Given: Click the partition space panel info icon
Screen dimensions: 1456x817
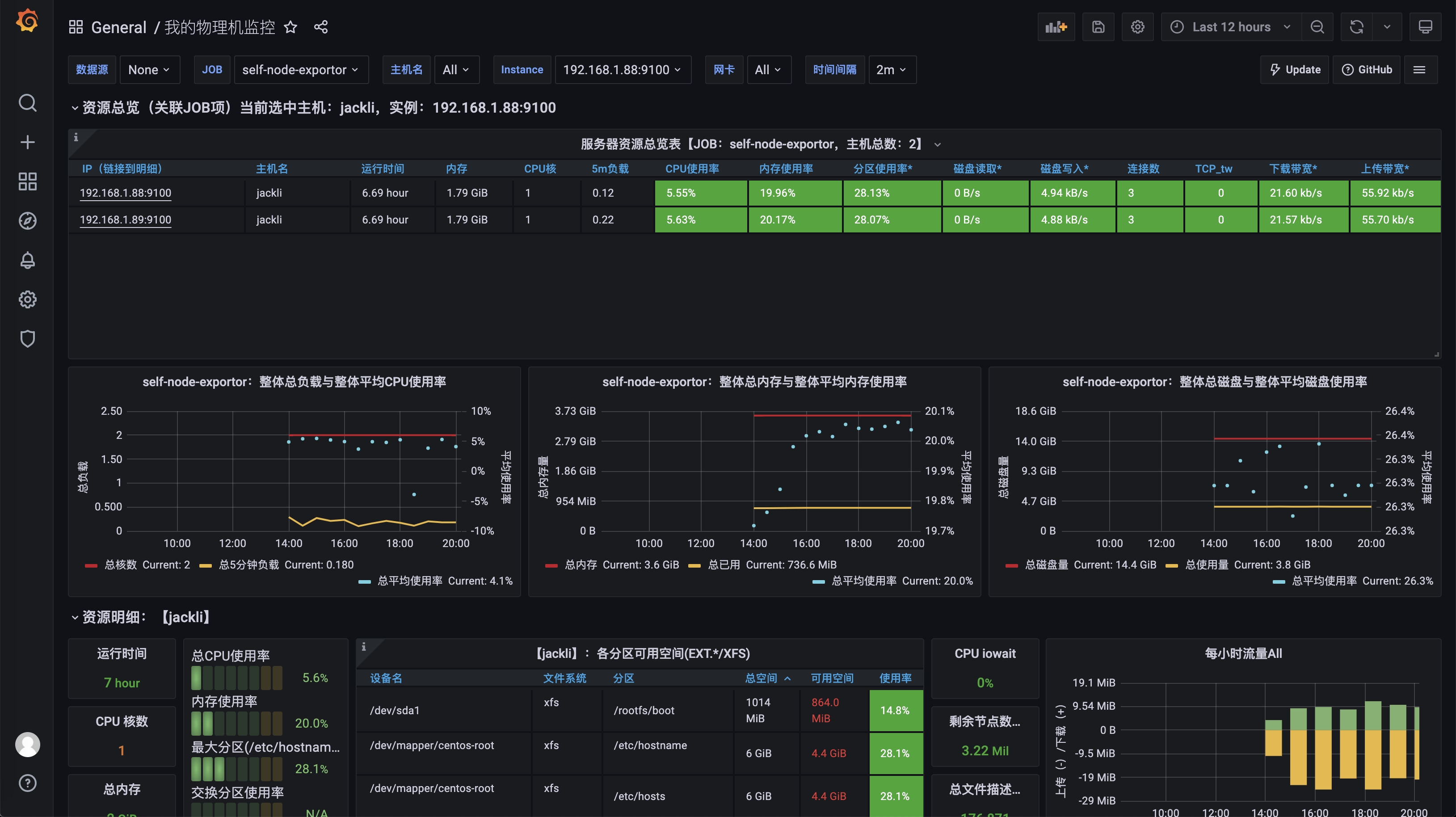Looking at the screenshot, I should [x=364, y=647].
